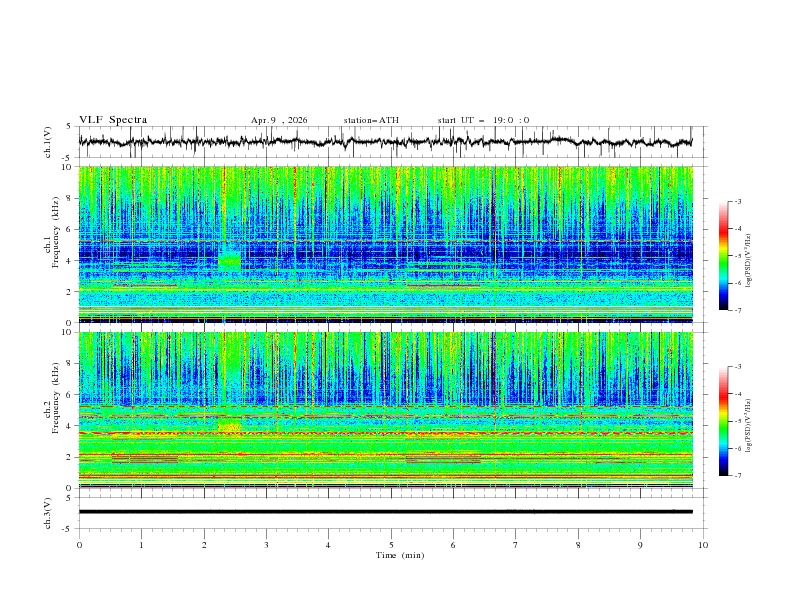The image size is (792, 612).
Task: Click the ch.1 'Frequency (kHz)' axis label
Action: (55, 233)
